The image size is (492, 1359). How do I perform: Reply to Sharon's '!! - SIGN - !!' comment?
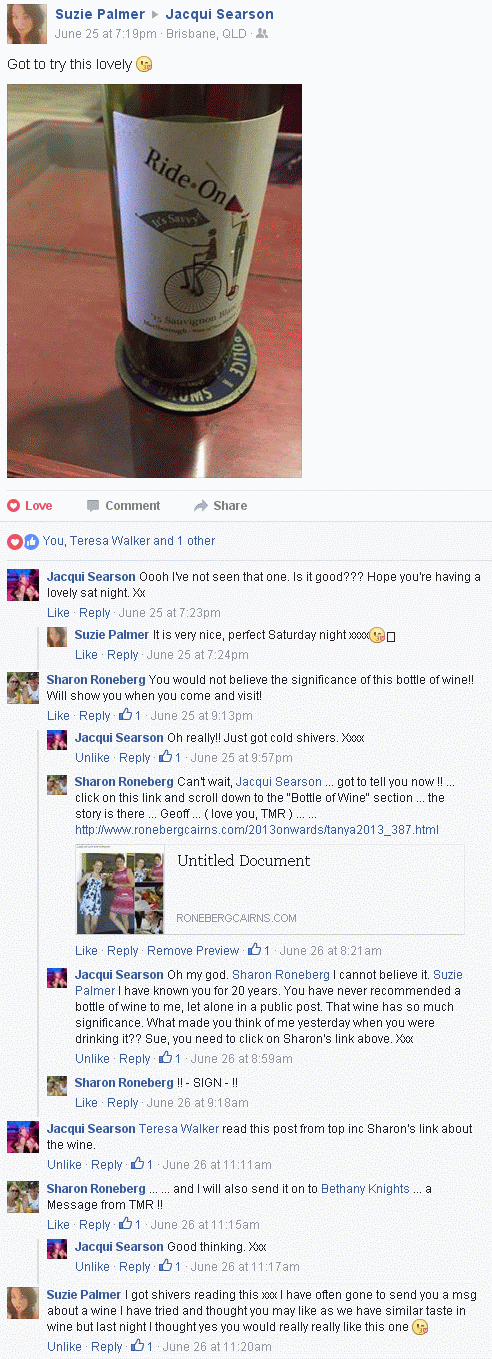click(x=123, y=1103)
